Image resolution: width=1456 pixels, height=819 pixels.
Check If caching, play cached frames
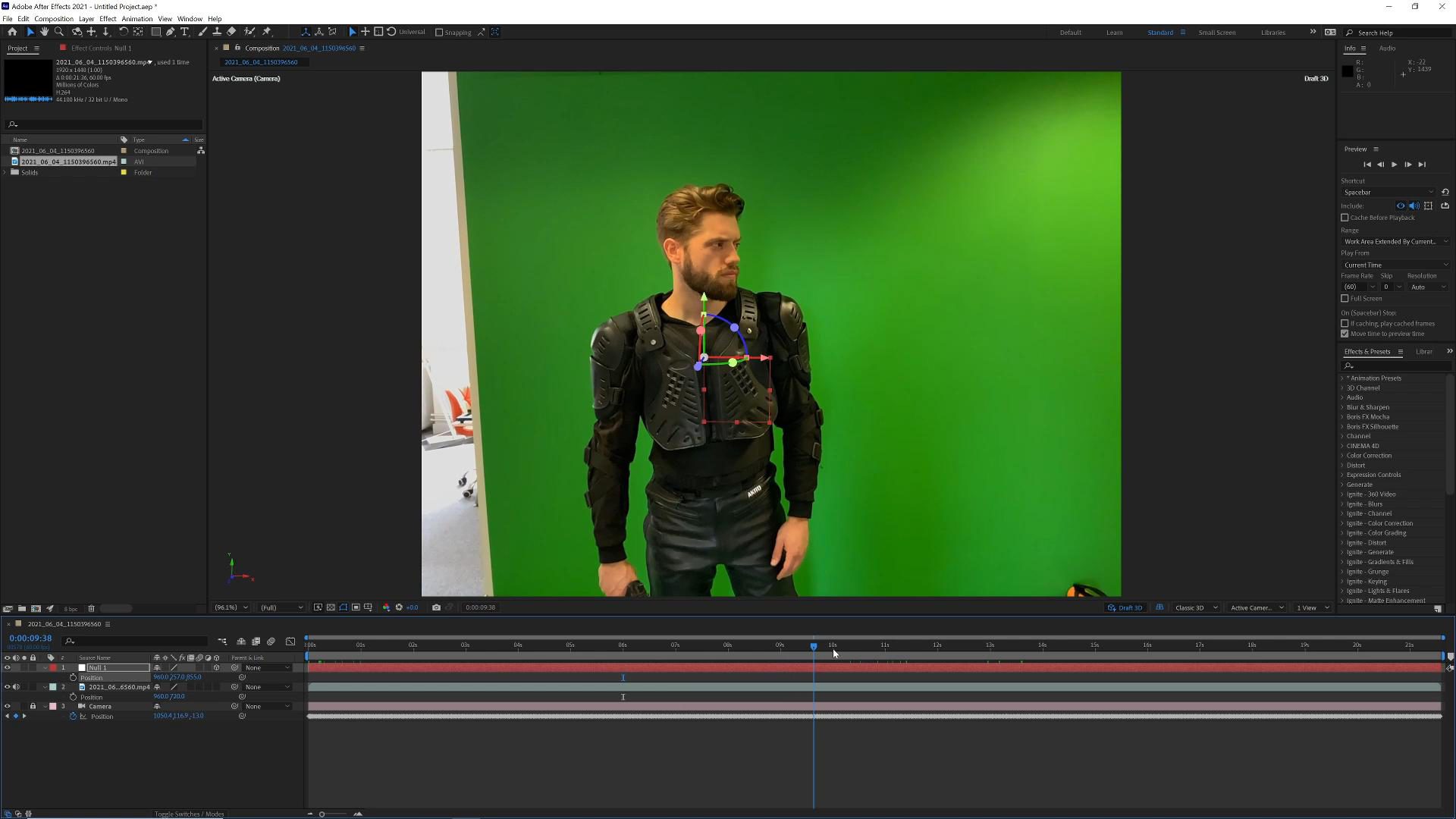[x=1345, y=324]
